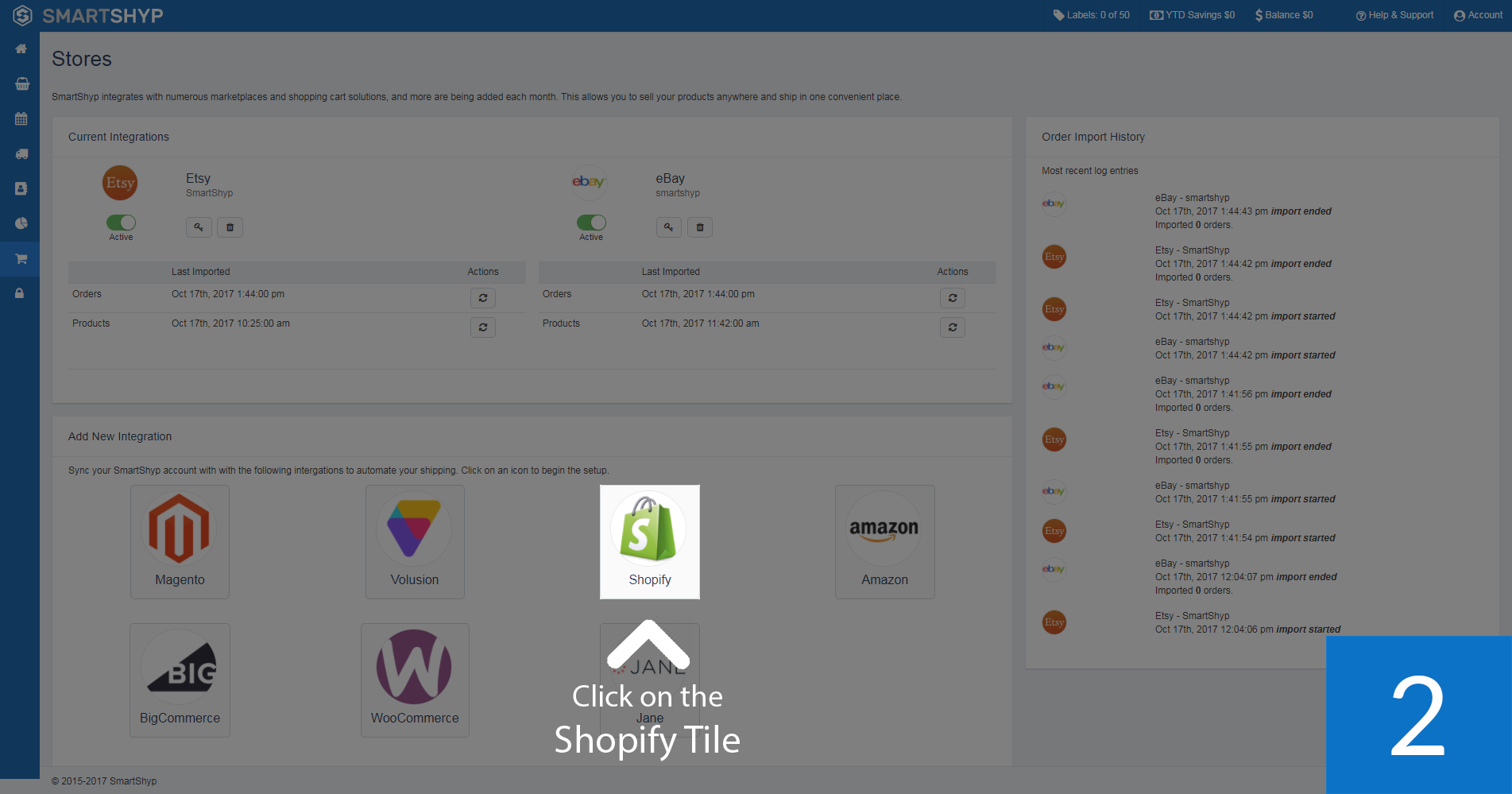
Task: Open YTD Savings $0 in header
Action: 1192,15
